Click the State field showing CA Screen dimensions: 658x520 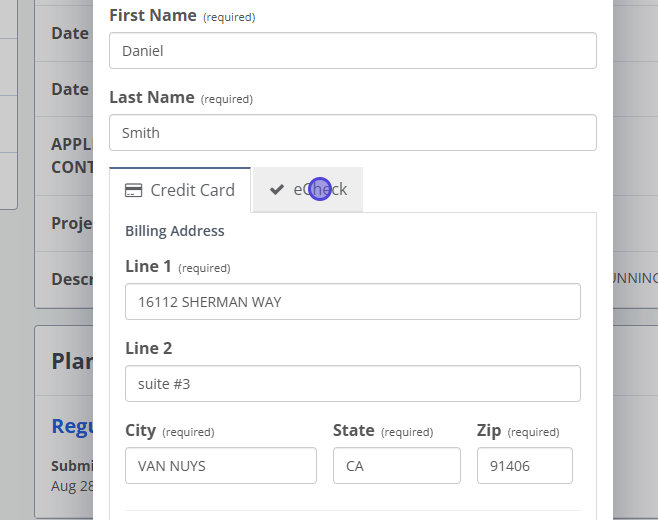(x=397, y=465)
